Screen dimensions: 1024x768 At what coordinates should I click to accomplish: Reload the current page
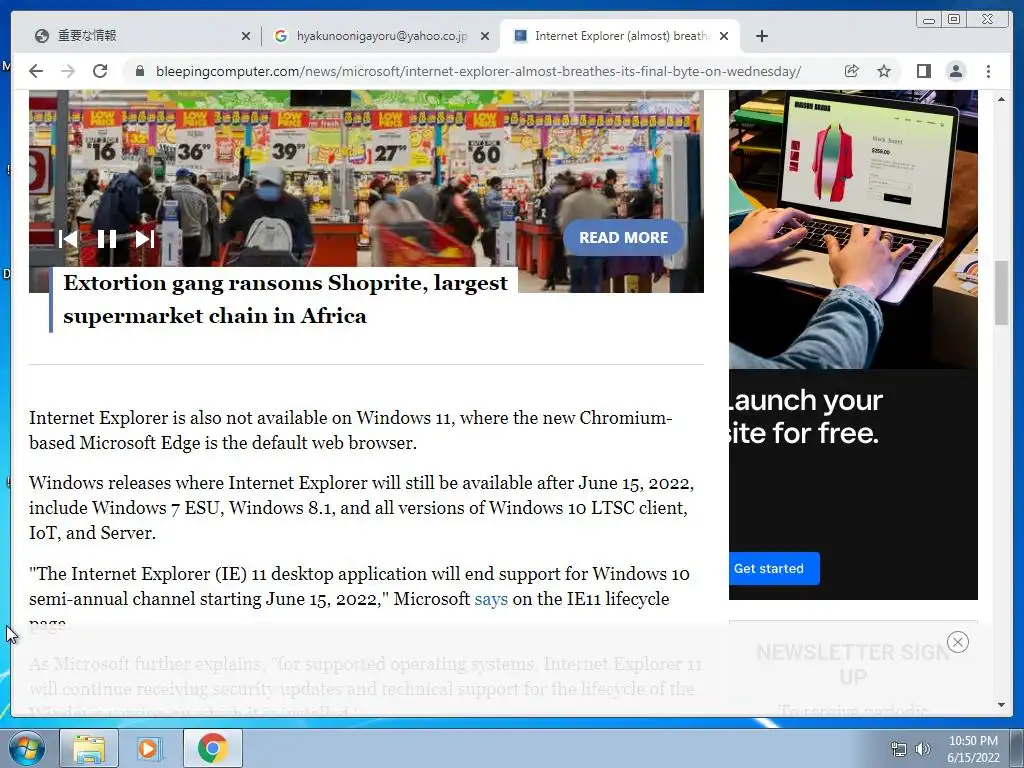point(100,71)
